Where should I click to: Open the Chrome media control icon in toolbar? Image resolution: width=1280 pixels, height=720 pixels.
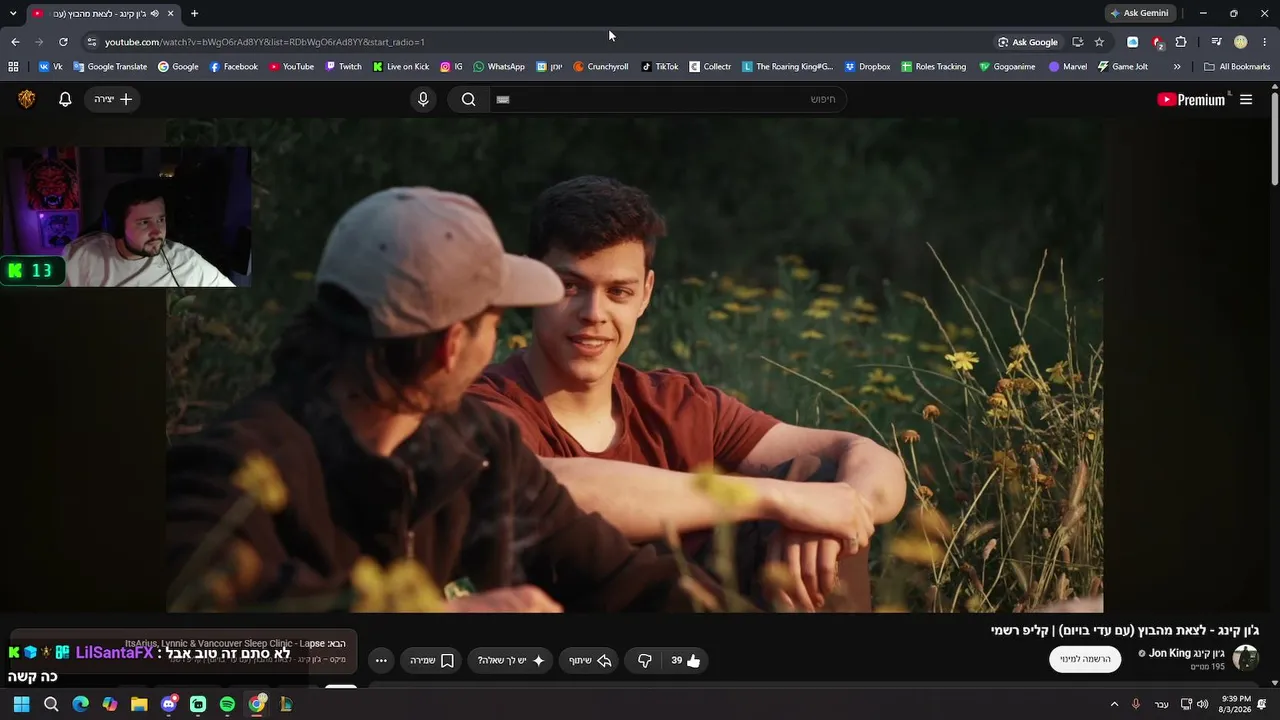point(1216,42)
